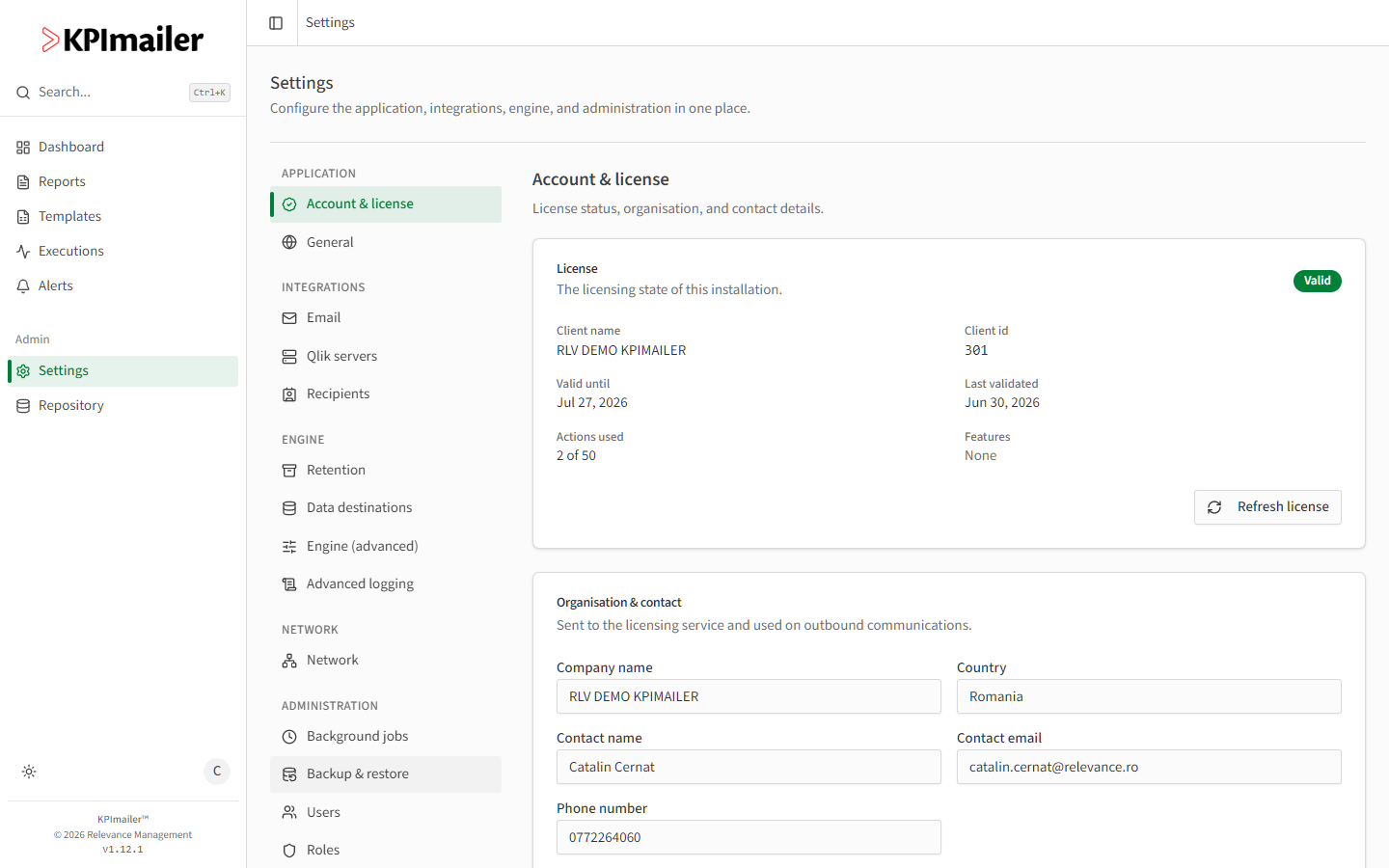Focus the Search field
This screenshot has height=868, width=1389.
click(123, 93)
